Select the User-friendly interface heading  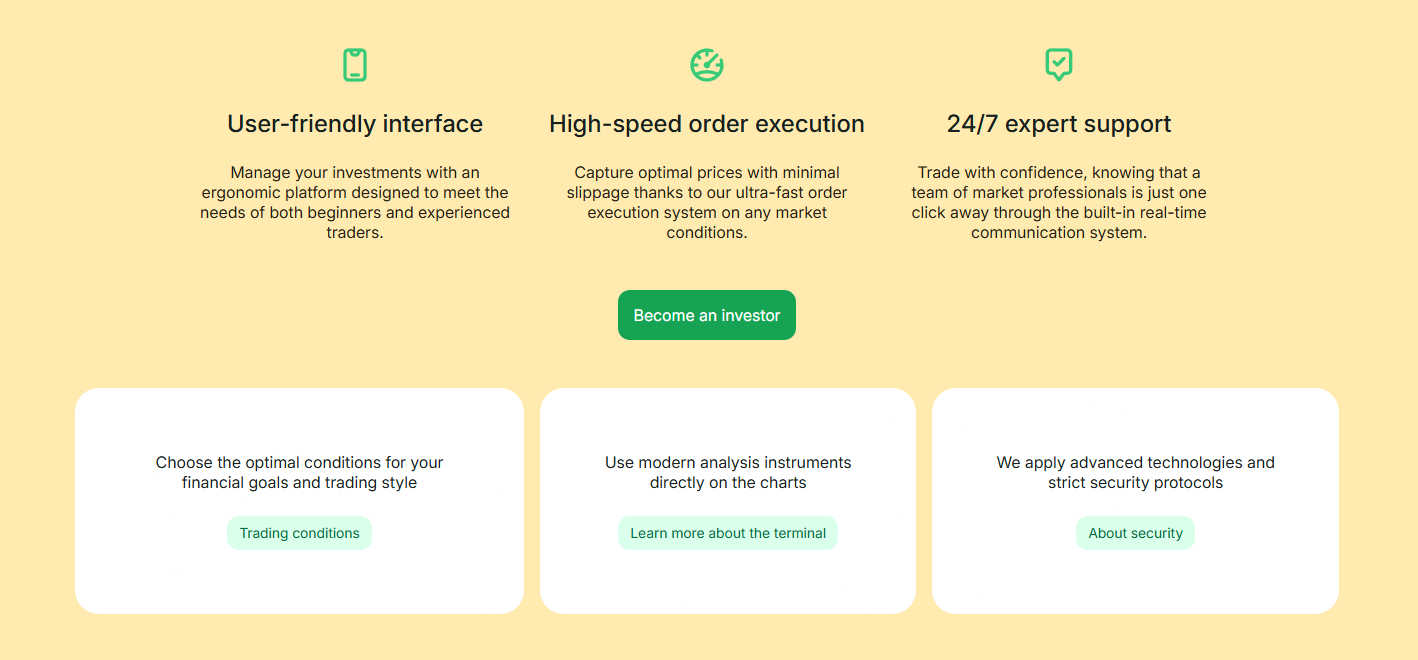[355, 124]
